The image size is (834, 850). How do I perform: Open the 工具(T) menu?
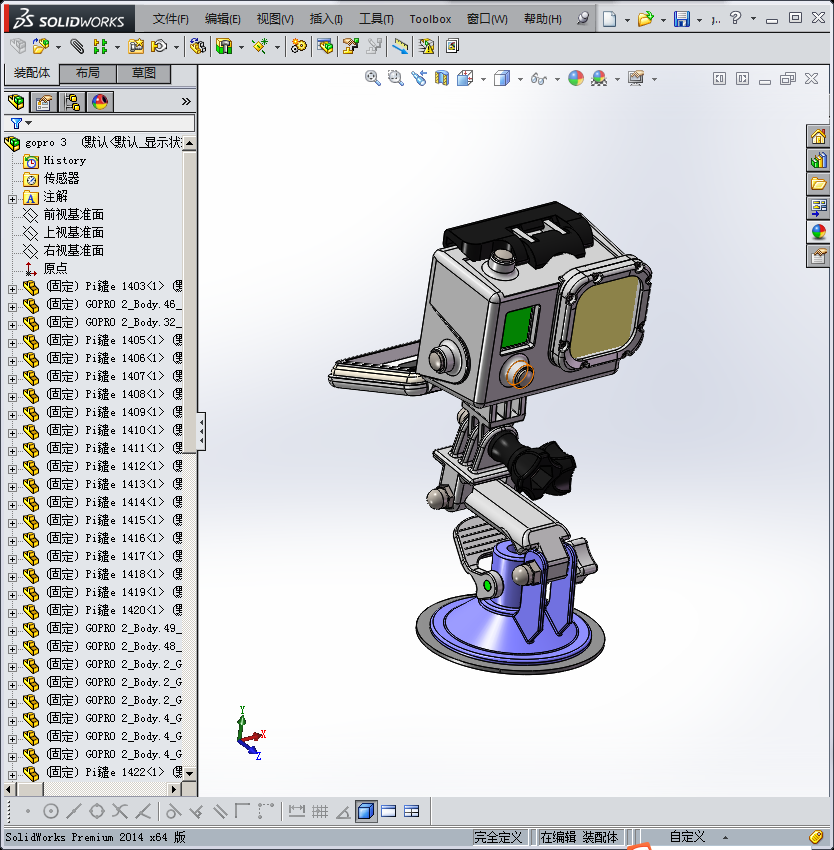376,19
